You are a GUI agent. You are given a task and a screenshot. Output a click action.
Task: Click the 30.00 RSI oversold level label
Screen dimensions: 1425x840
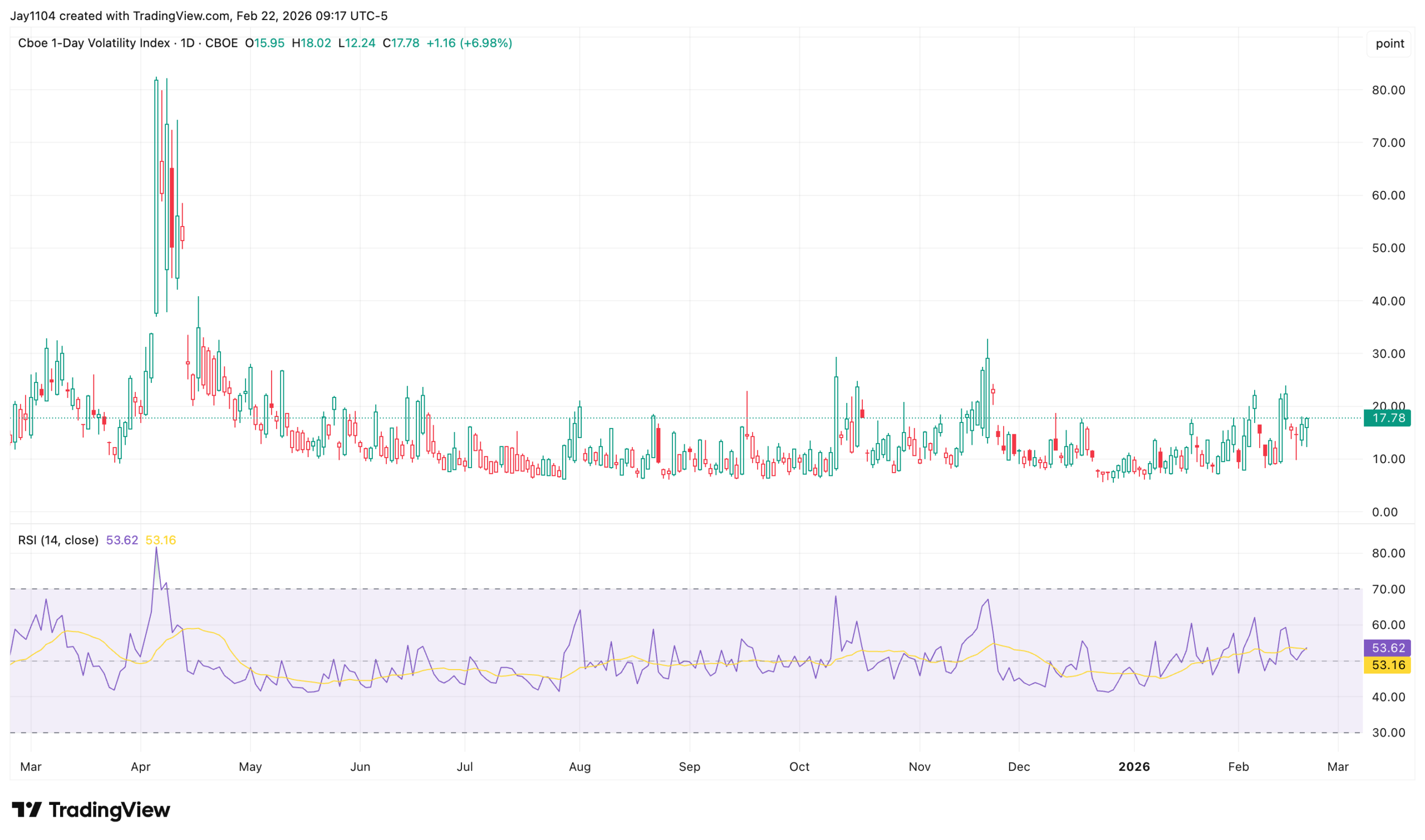click(x=1388, y=733)
